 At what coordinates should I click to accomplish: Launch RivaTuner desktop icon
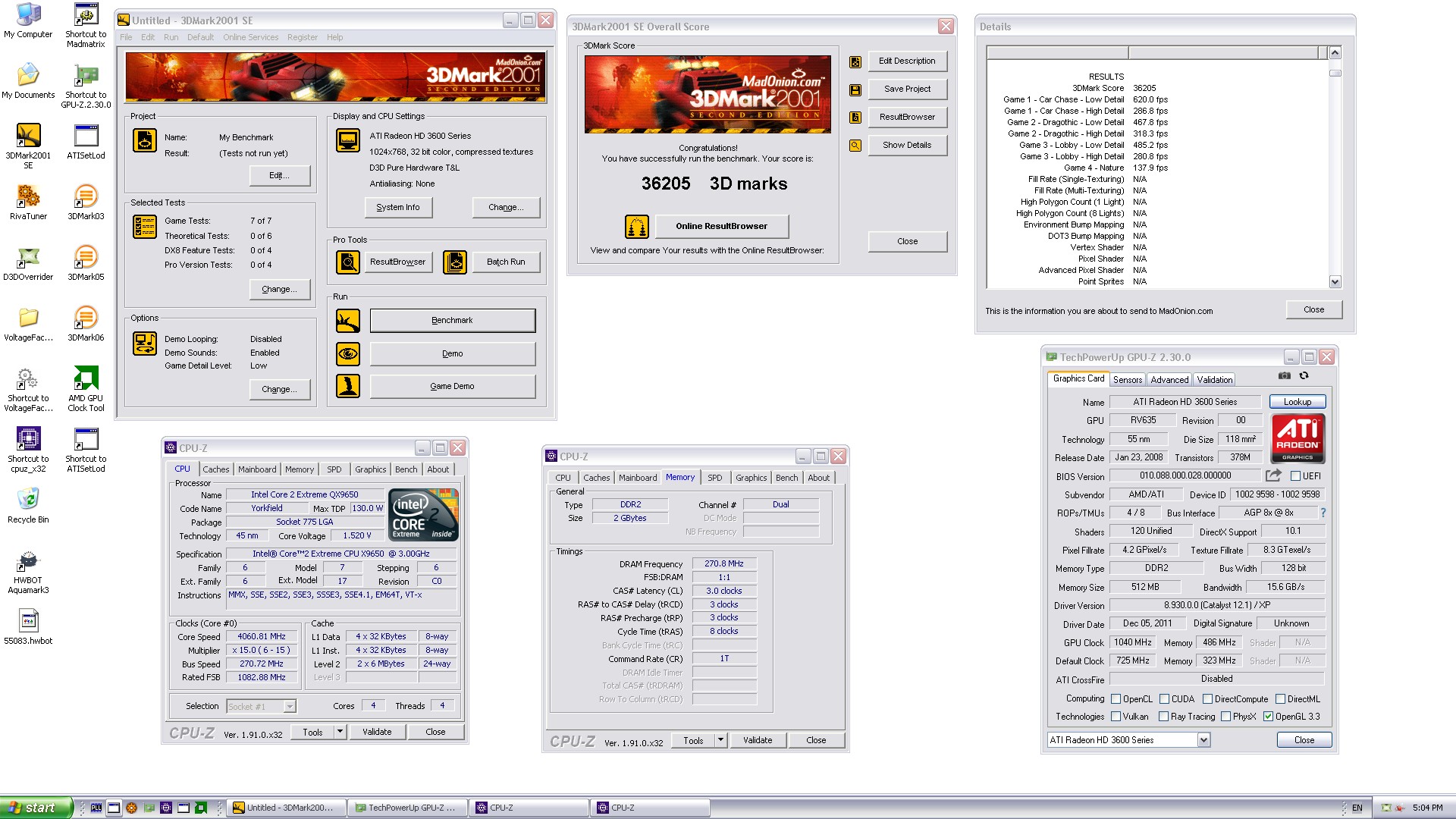click(x=28, y=202)
